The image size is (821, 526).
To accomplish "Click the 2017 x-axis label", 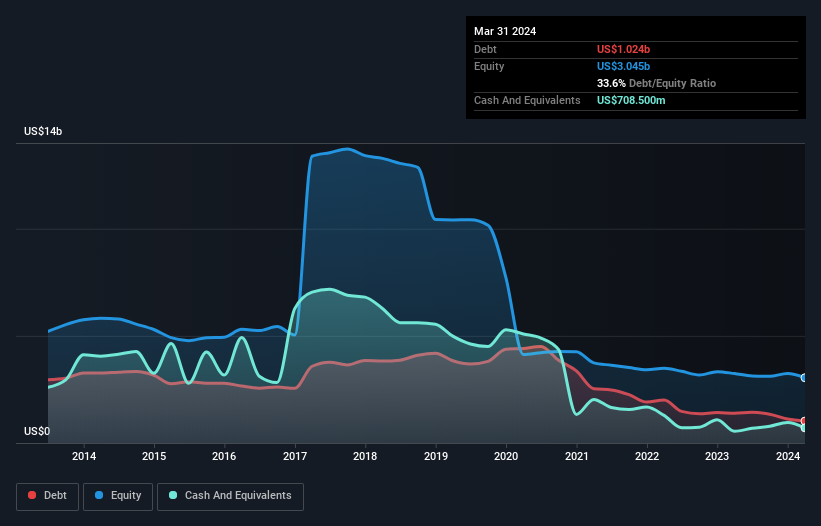I will pyautogui.click(x=295, y=456).
